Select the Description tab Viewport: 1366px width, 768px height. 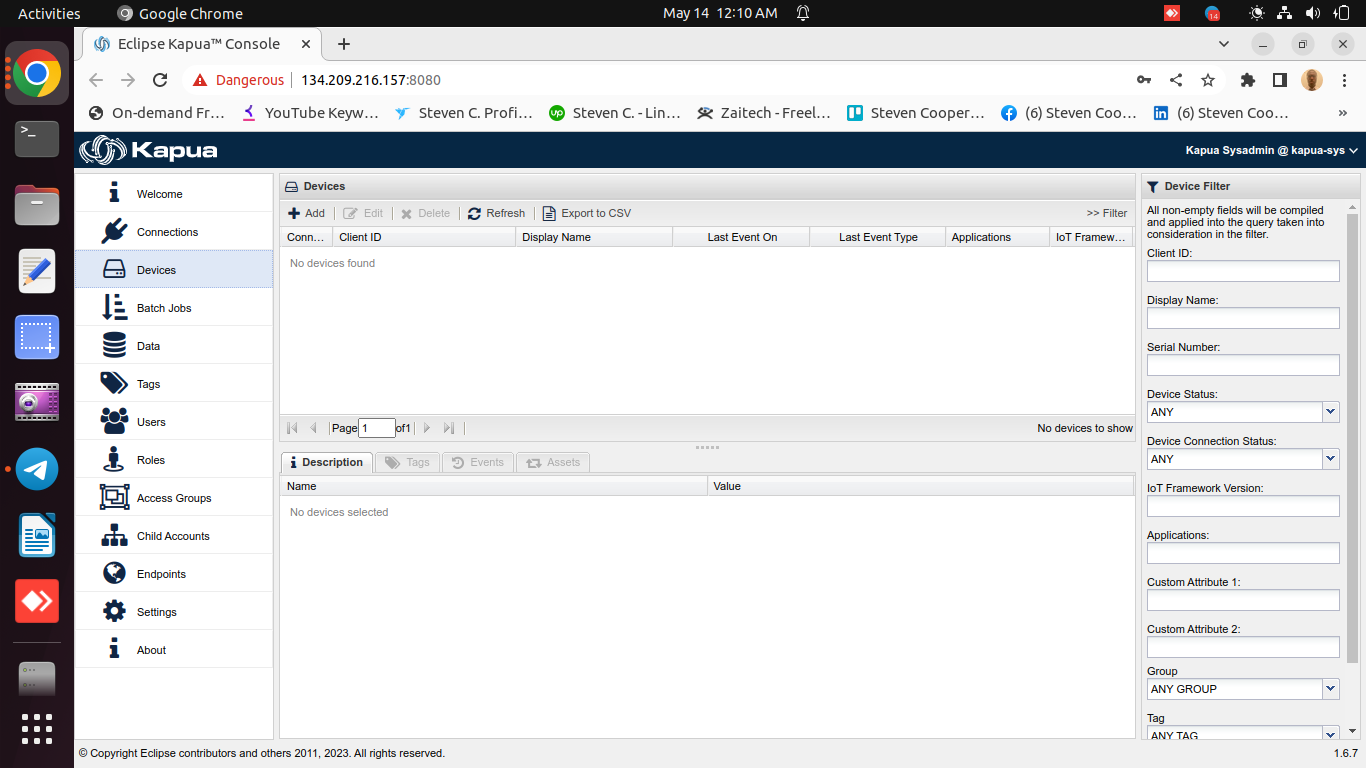point(326,462)
